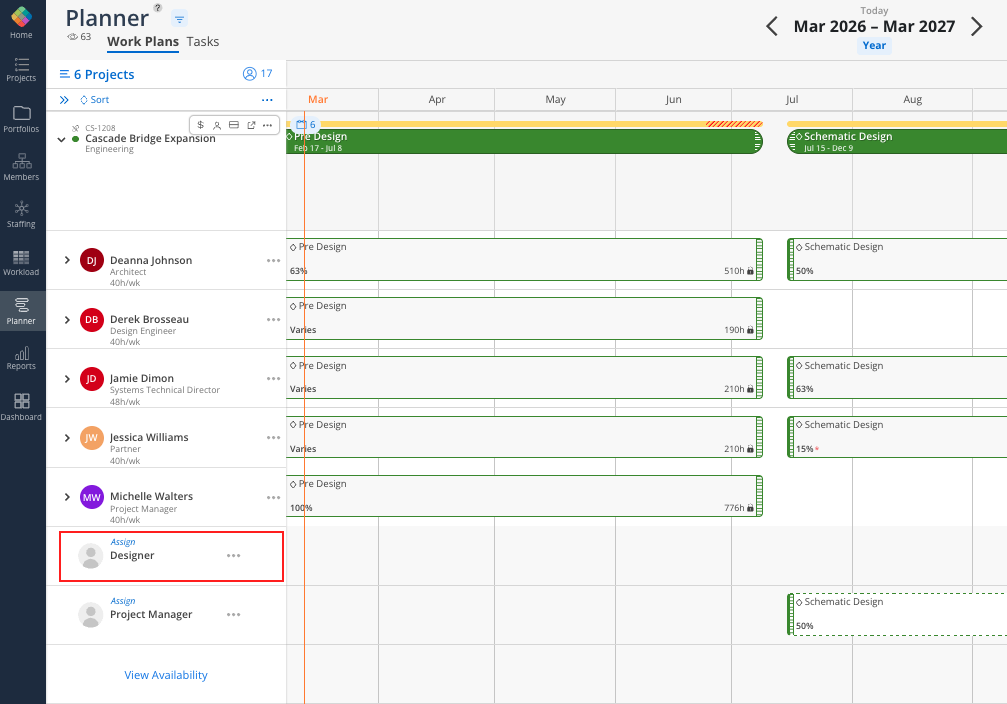The width and height of the screenshot is (1007, 704).
Task: Go to previous date range arrow
Action: pos(772,26)
